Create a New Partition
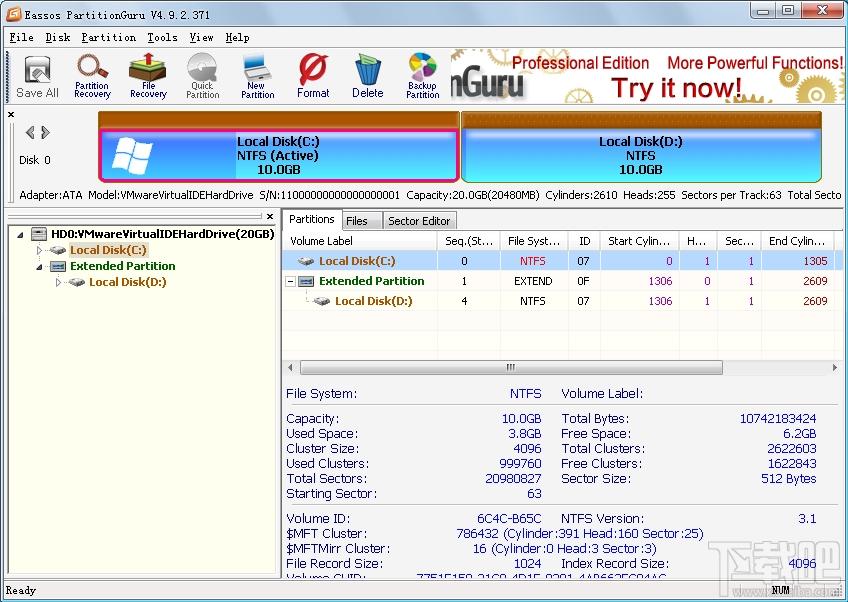848x602 pixels. (257, 76)
